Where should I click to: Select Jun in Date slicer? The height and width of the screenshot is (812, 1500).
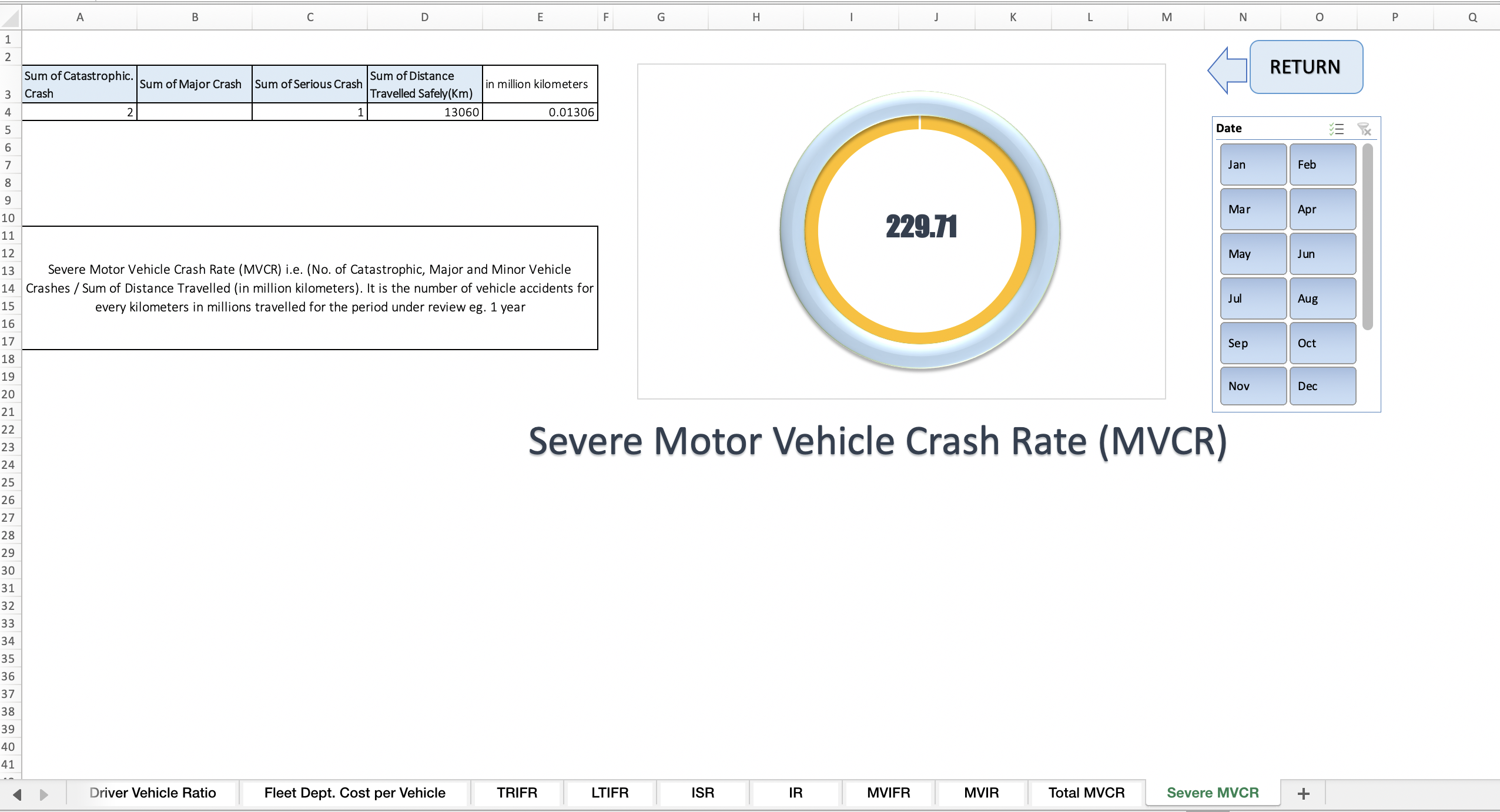pyautogui.click(x=1322, y=254)
